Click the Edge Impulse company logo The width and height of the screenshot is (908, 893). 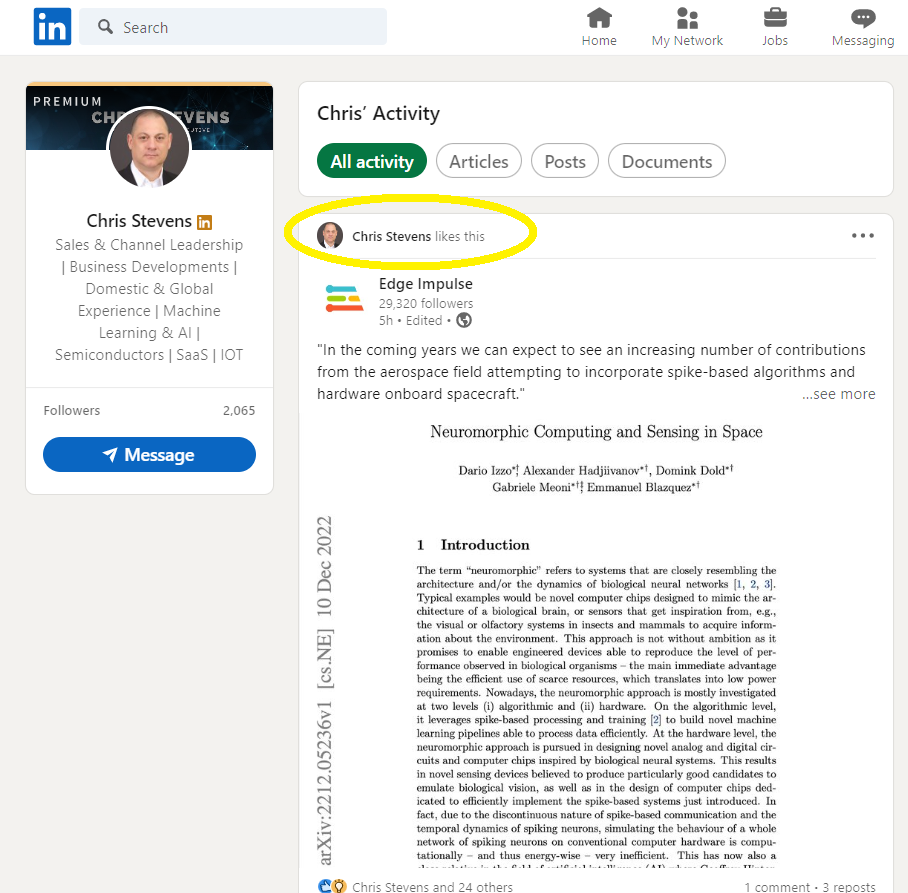[x=344, y=298]
